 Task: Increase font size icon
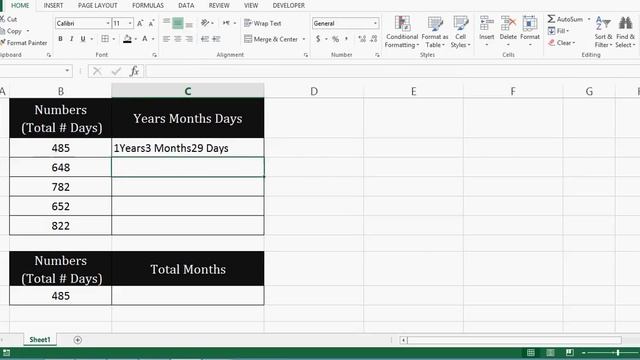140,23
